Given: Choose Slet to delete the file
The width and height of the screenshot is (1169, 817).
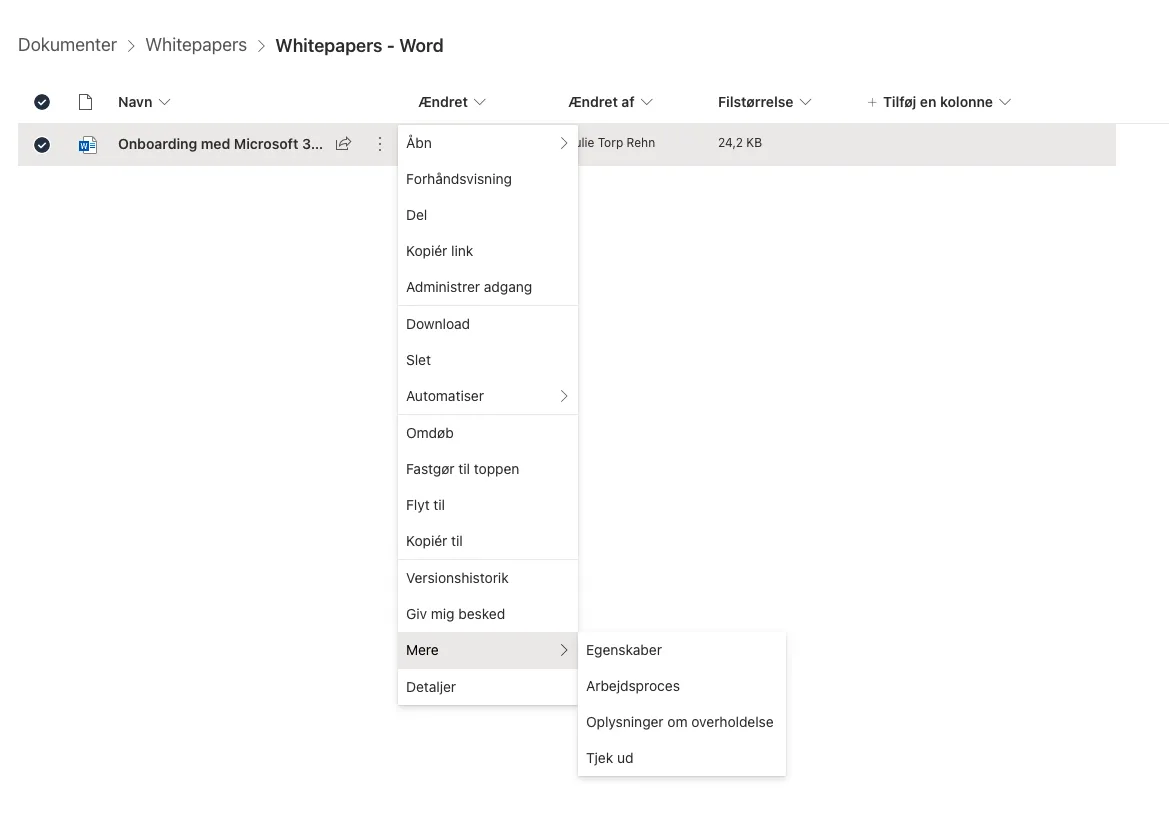Looking at the screenshot, I should click(x=488, y=360).
